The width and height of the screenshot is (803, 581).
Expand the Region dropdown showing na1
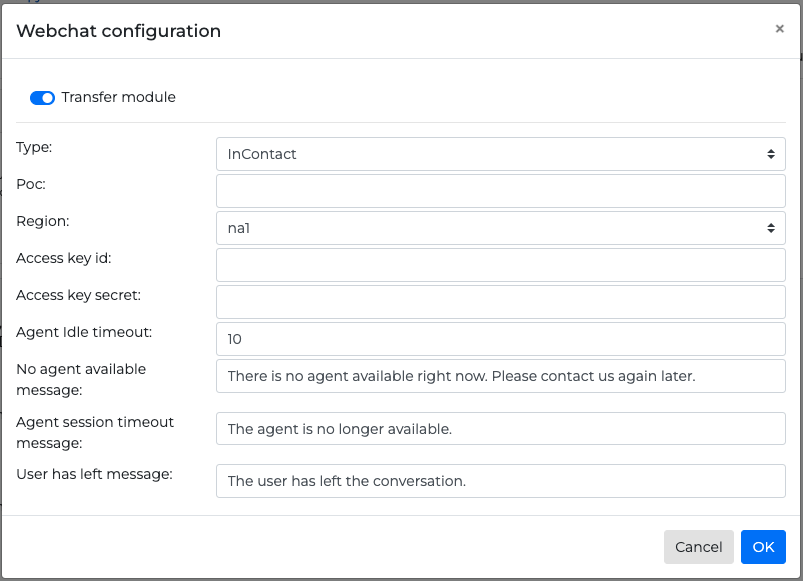[x=500, y=228]
